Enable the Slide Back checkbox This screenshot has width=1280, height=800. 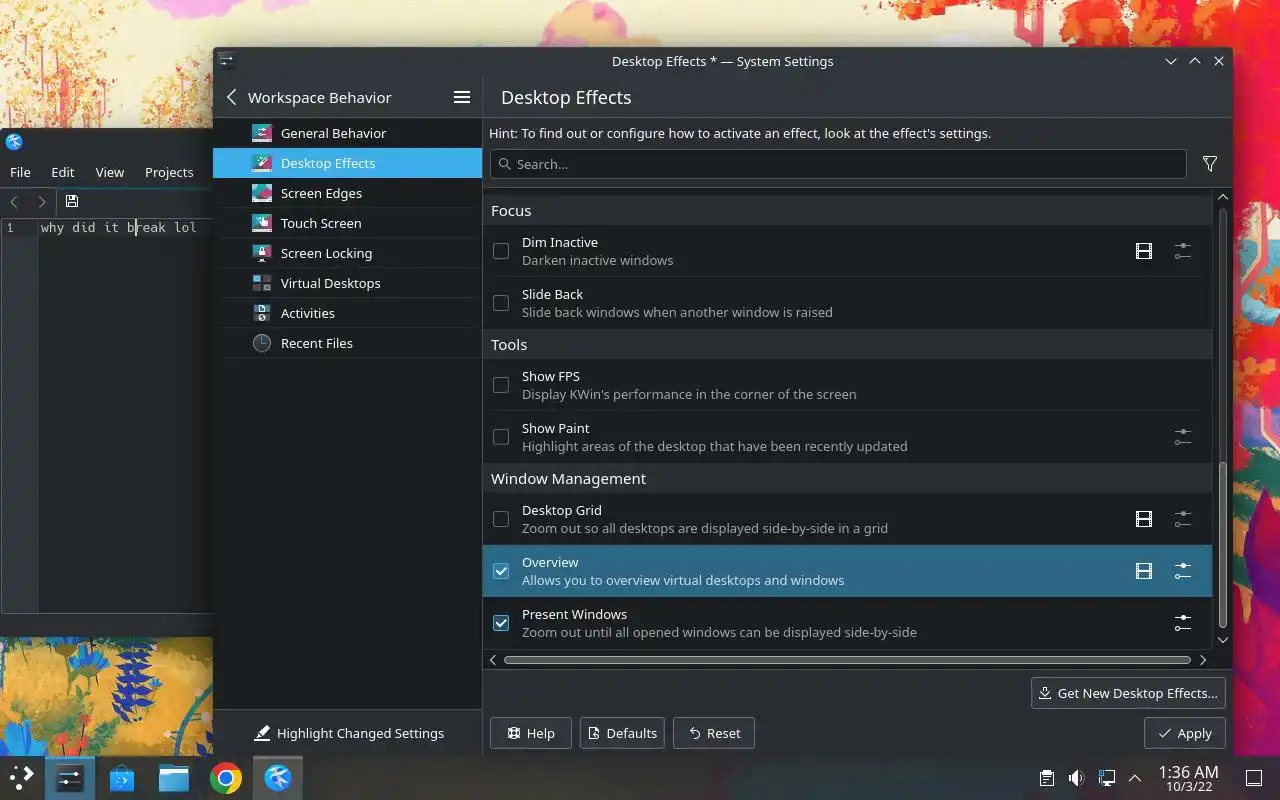[x=501, y=303]
